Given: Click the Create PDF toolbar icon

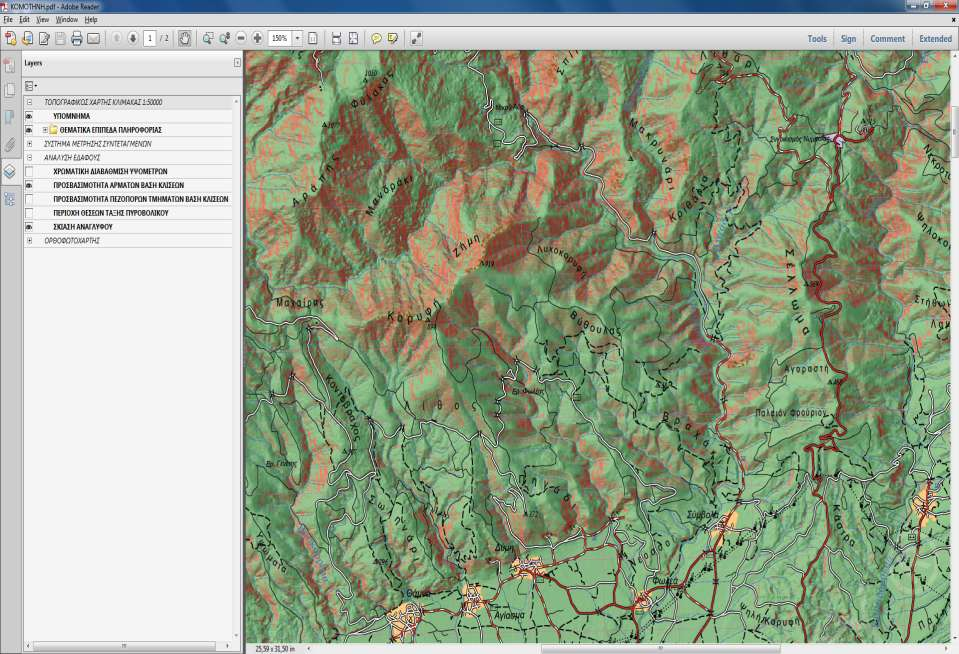Looking at the screenshot, I should click(11, 39).
